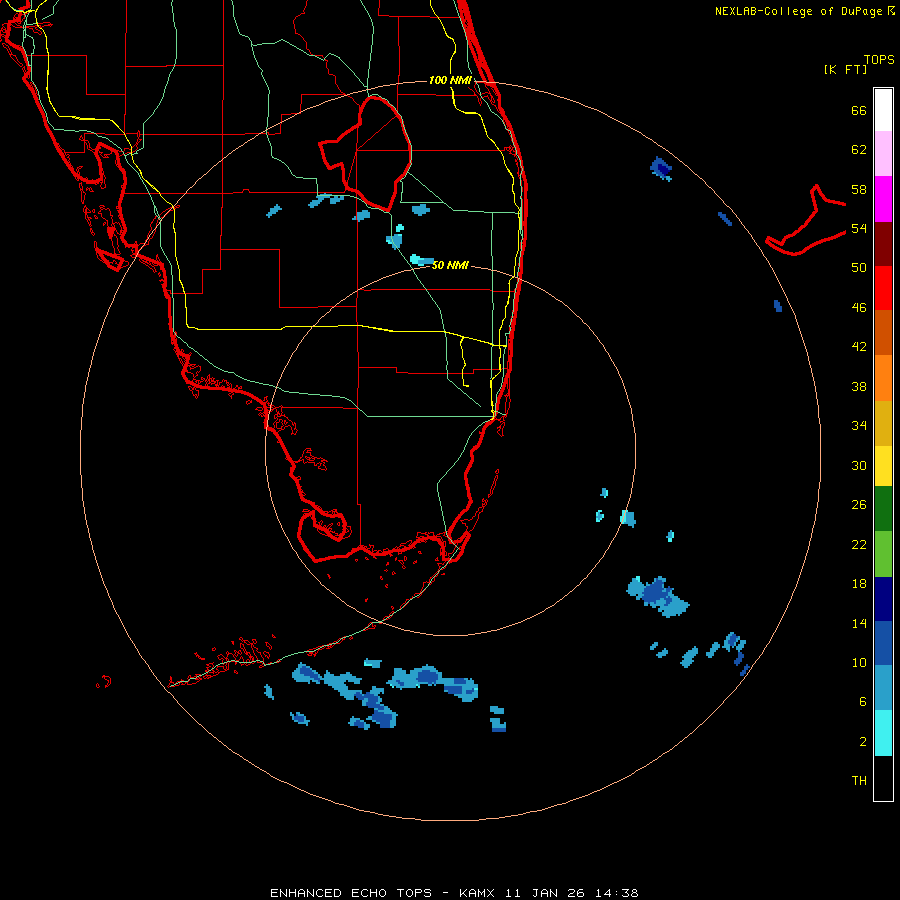Screen dimensions: 900x900
Task: Pick the light green legend swatch
Action: pos(883,554)
